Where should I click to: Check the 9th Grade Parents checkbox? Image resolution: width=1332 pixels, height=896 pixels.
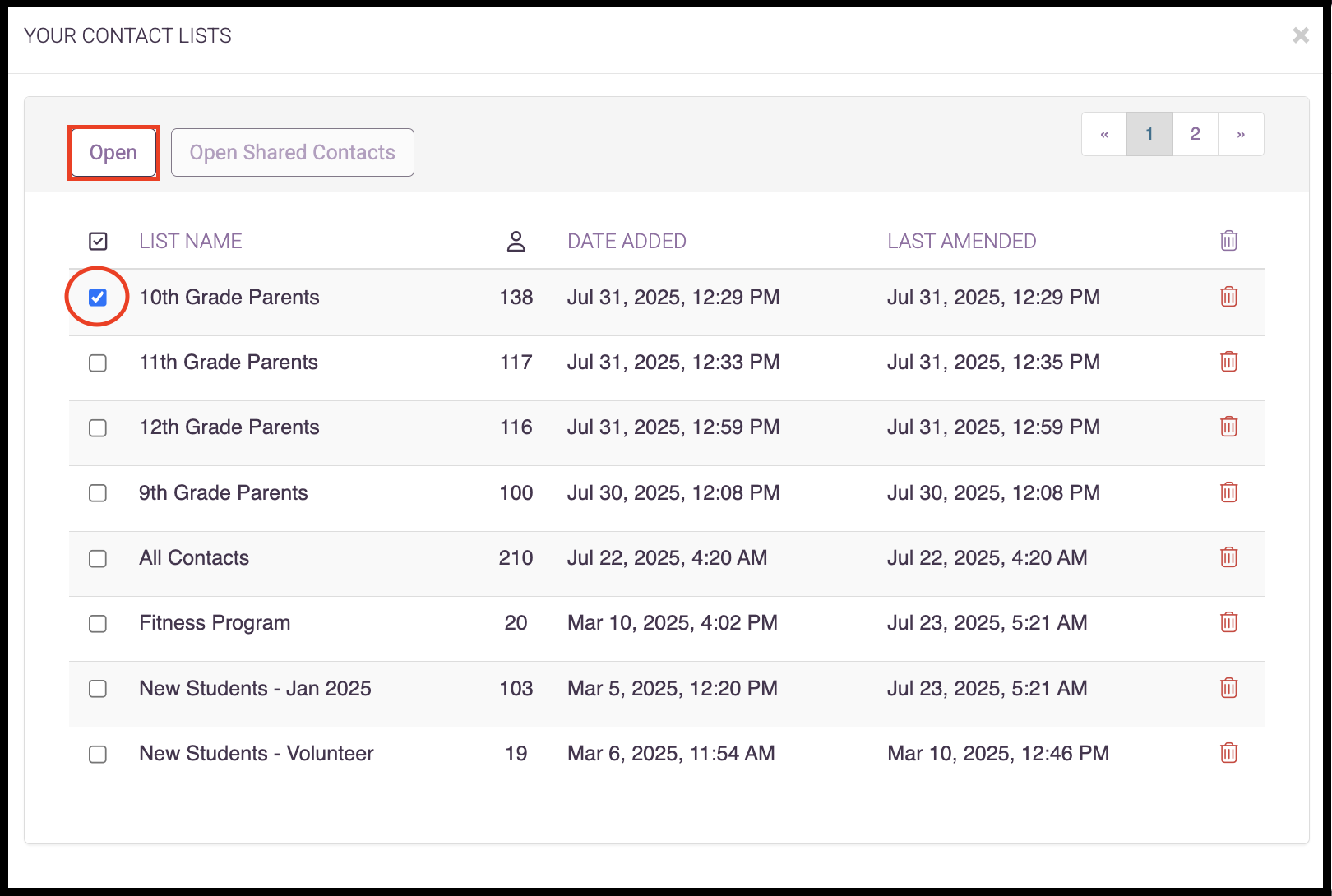[x=98, y=492]
